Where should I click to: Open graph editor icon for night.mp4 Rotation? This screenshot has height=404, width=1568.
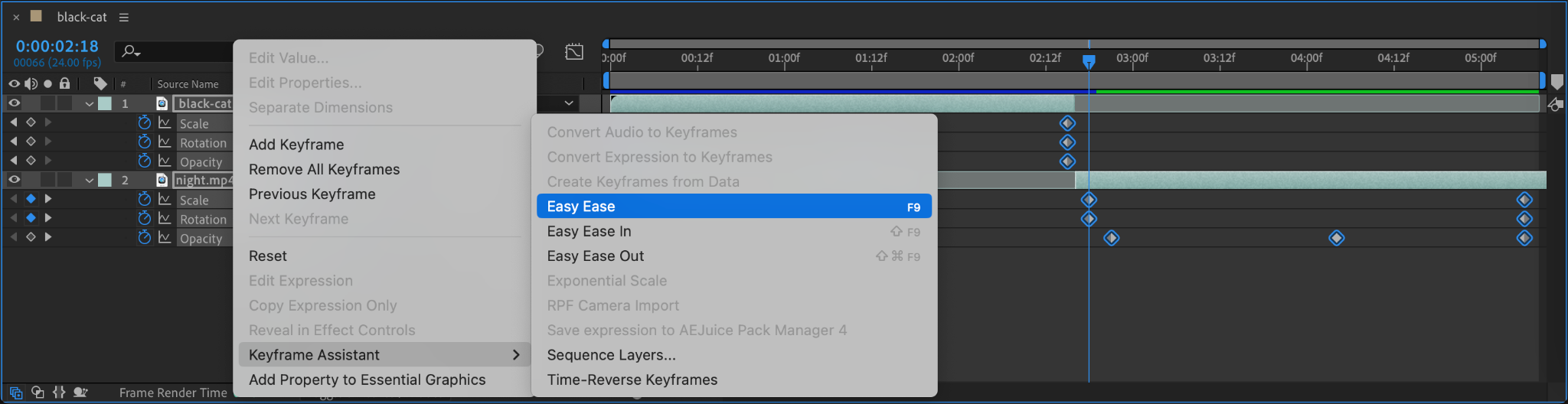[x=165, y=219]
